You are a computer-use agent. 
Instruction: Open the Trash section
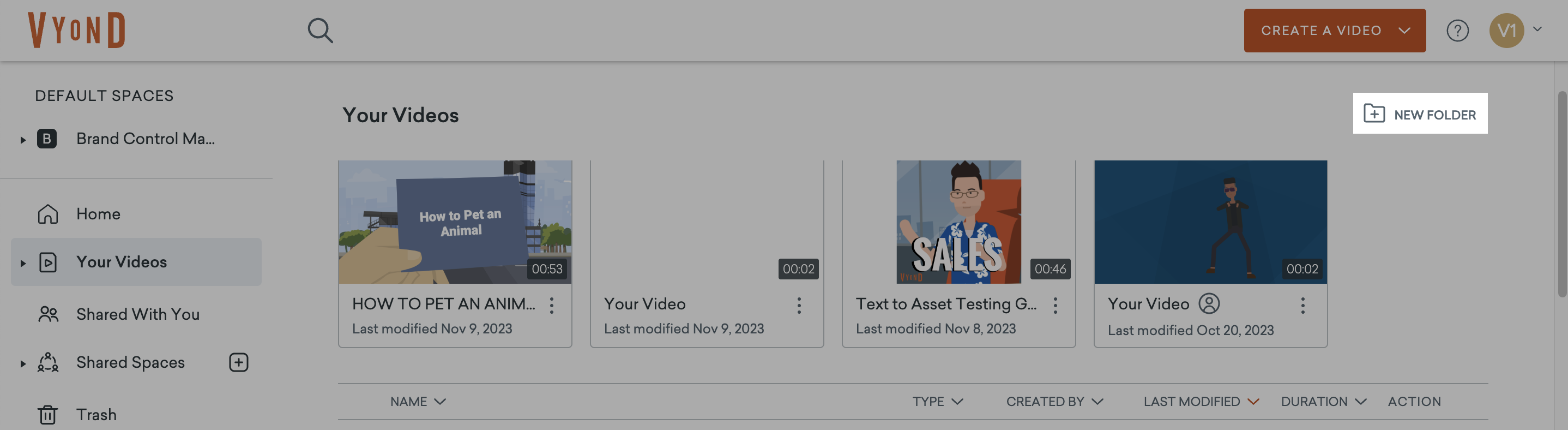tap(95, 415)
